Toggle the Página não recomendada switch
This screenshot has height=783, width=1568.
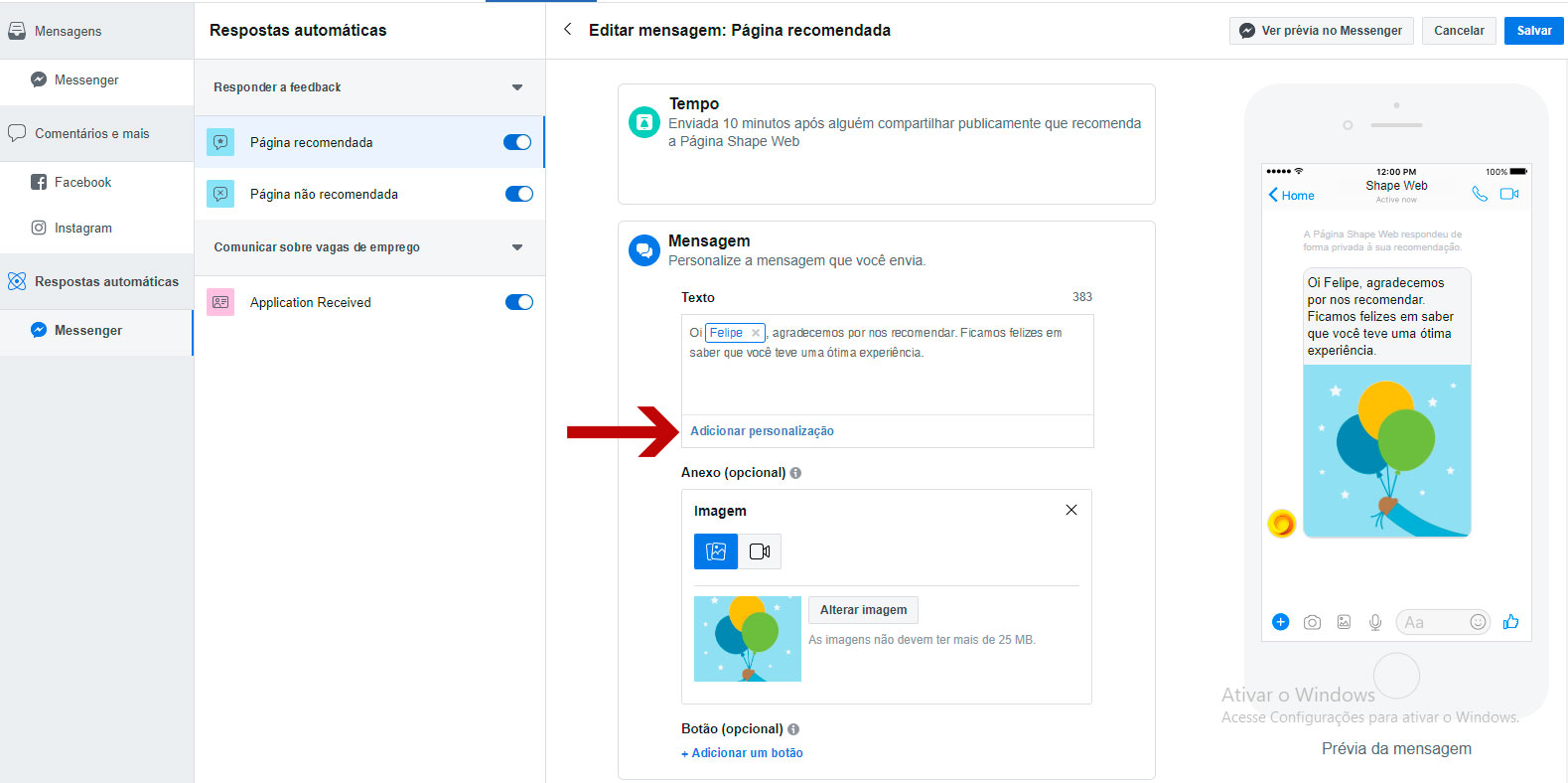tap(518, 194)
